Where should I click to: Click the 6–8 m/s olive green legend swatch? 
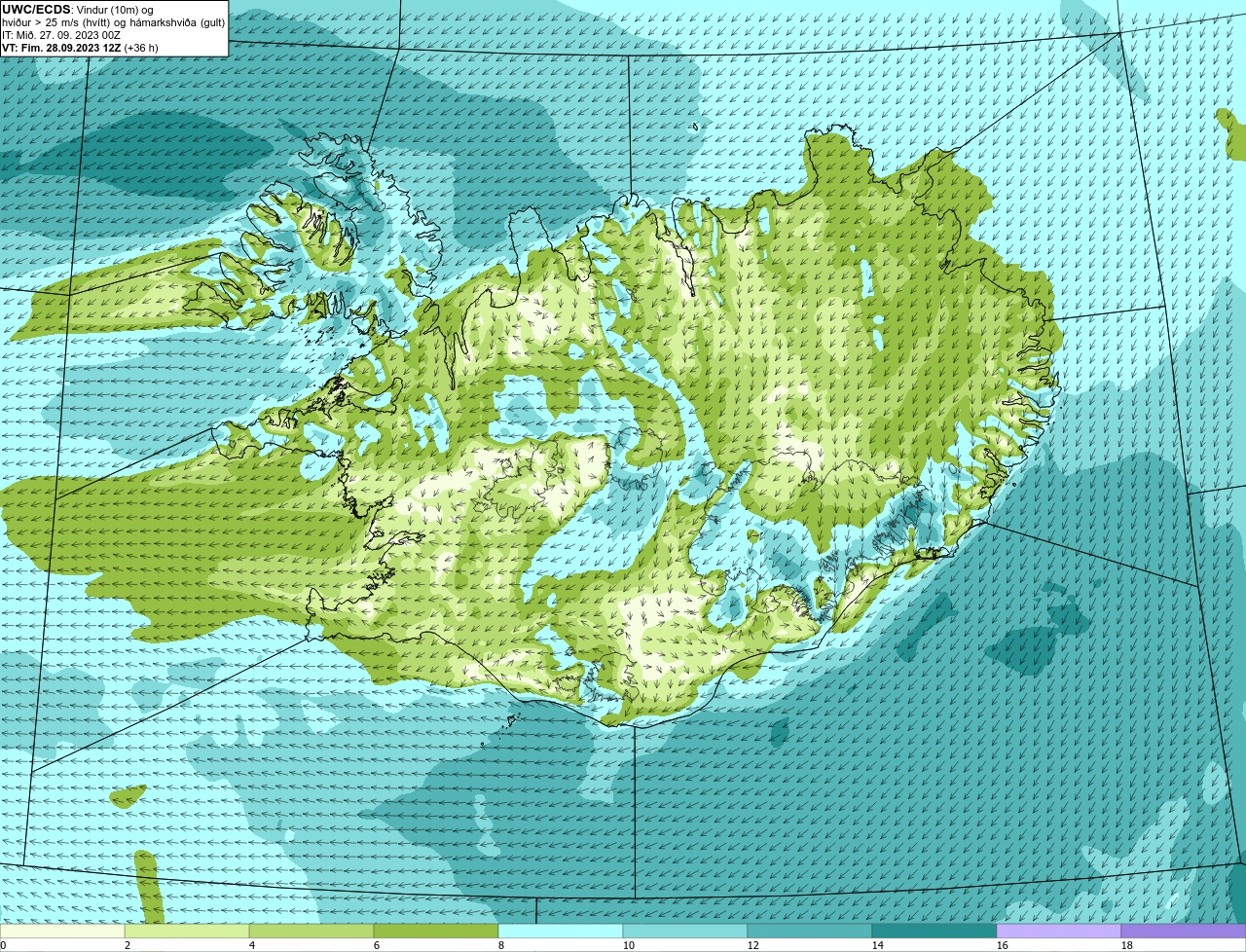[436, 931]
